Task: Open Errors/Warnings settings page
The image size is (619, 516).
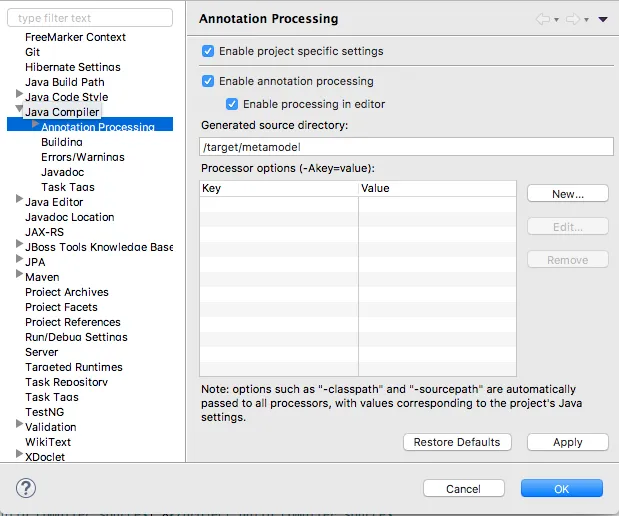Action: coord(83,157)
